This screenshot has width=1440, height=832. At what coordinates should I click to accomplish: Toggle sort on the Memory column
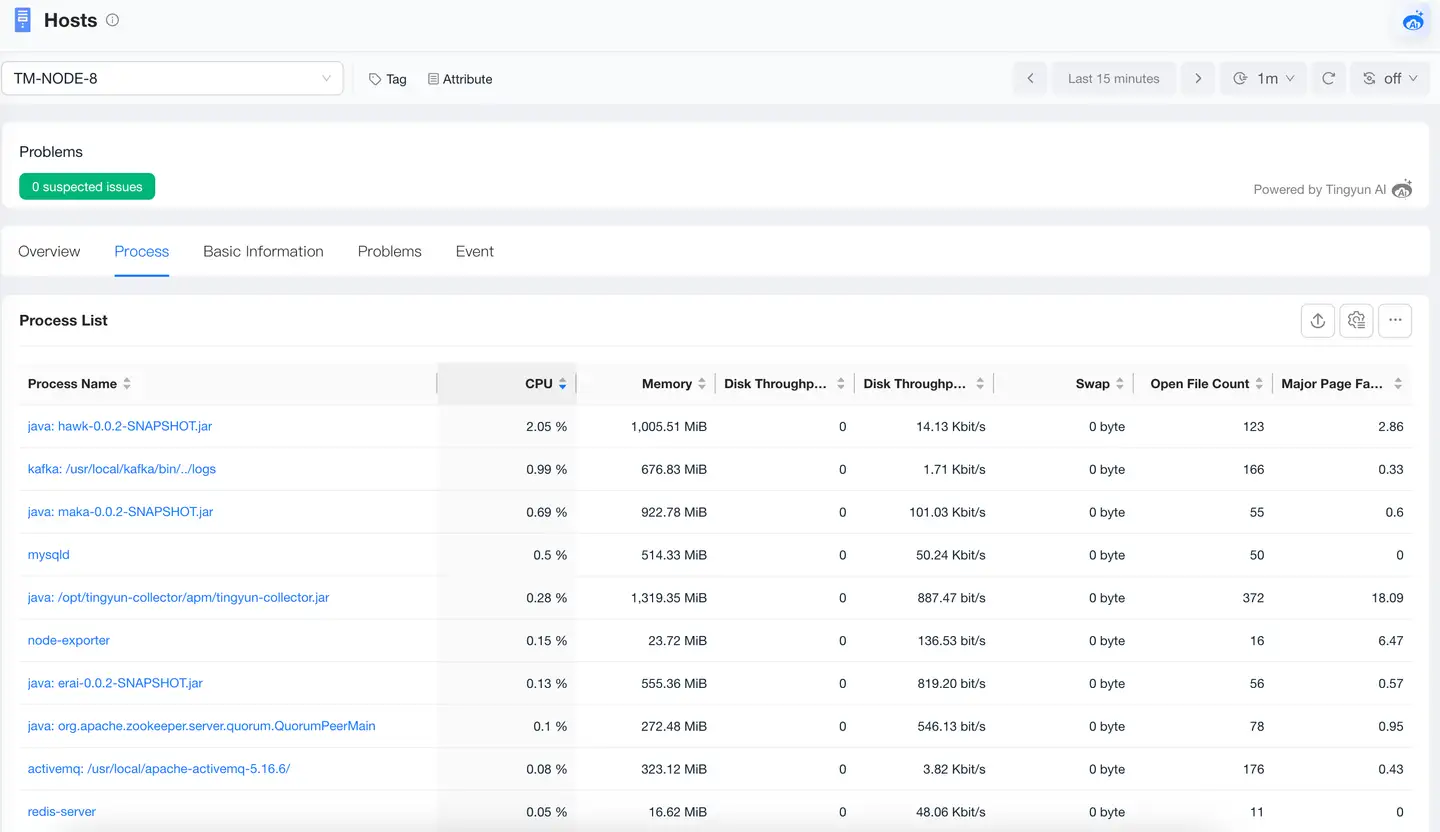pyautogui.click(x=668, y=384)
